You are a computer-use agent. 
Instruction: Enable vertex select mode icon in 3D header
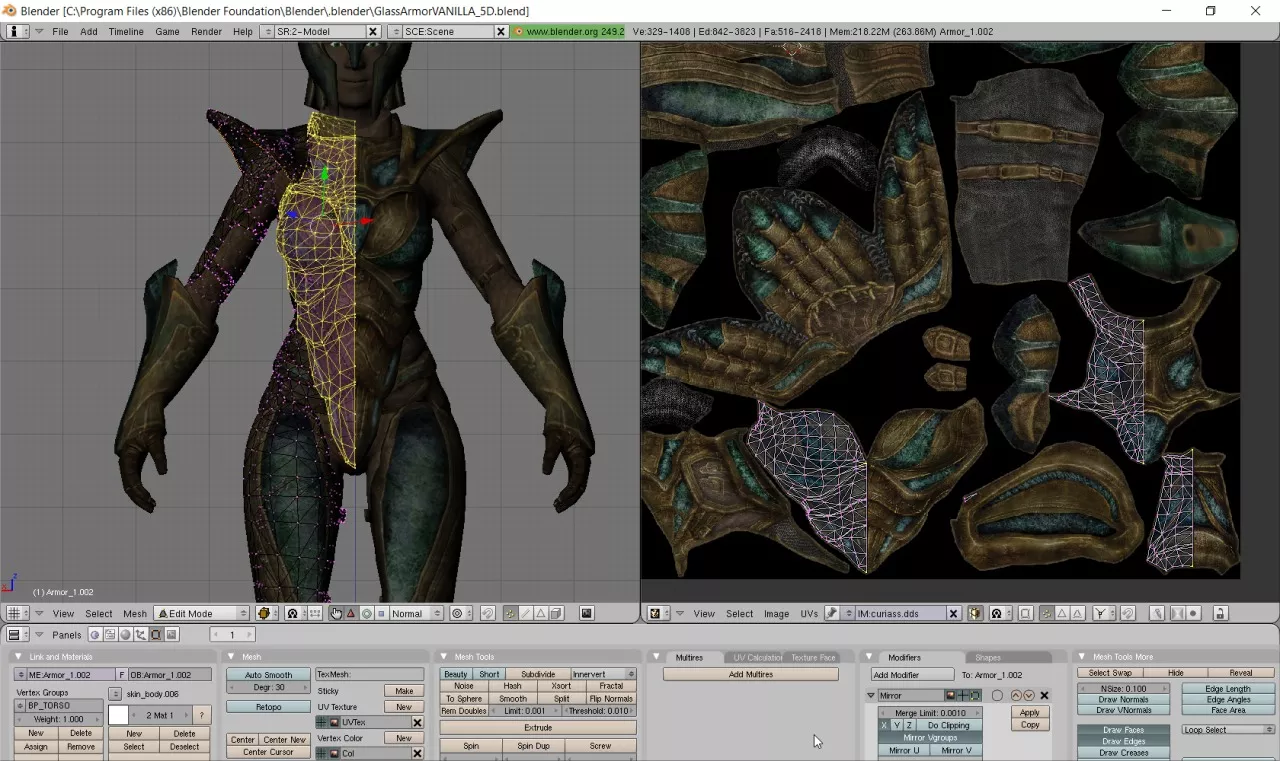[x=509, y=613]
